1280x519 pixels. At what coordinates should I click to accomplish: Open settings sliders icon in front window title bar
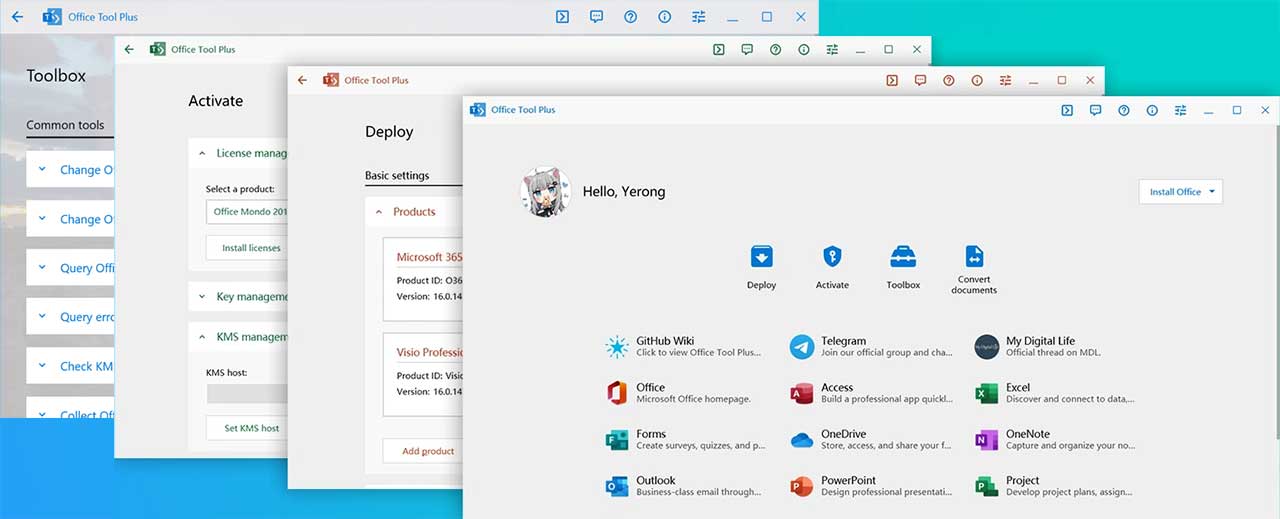1181,110
